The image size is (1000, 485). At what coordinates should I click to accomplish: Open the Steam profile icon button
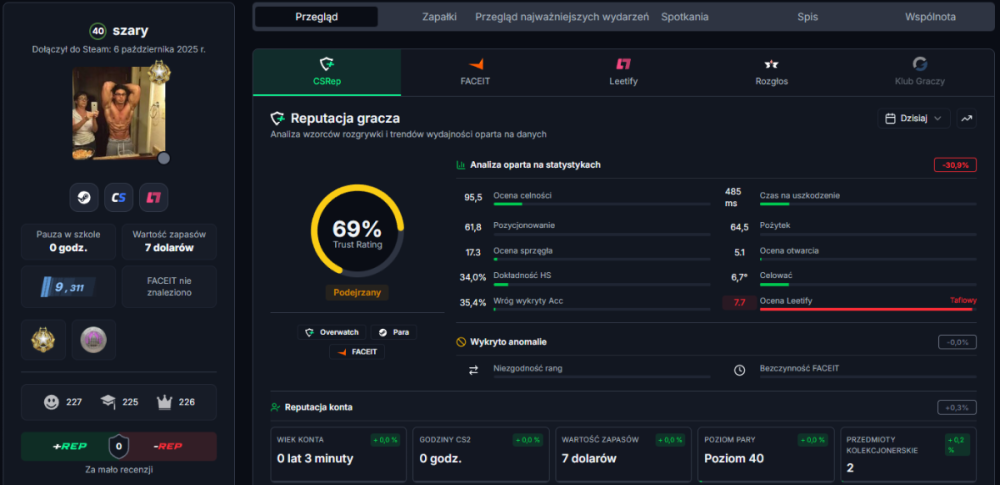click(x=84, y=197)
